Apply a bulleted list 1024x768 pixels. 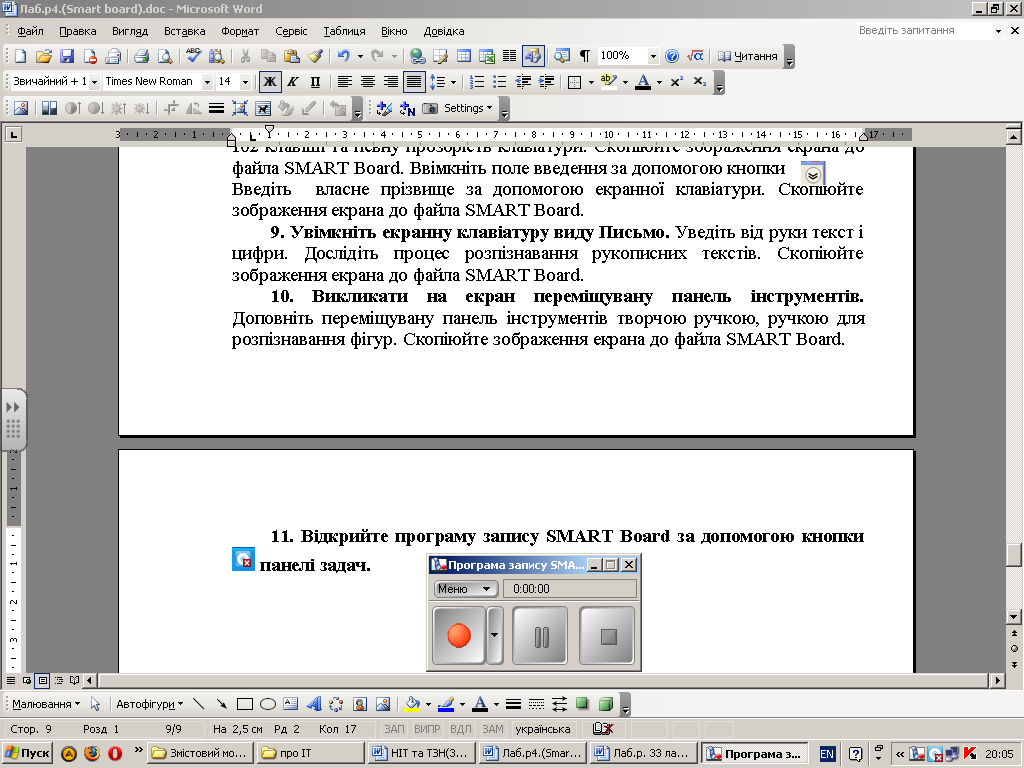pos(500,82)
